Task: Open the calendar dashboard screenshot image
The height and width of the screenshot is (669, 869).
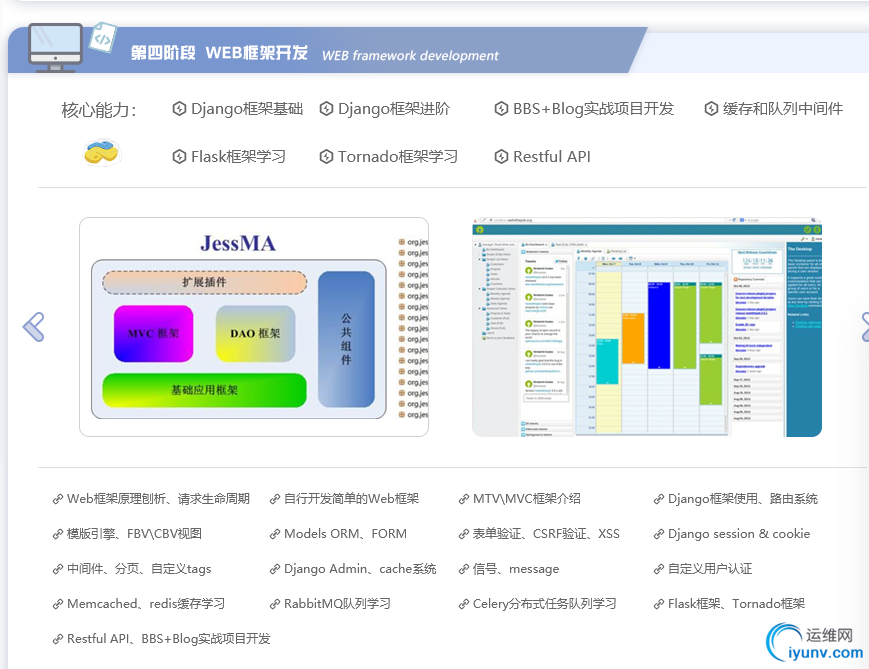Action: pyautogui.click(x=647, y=327)
